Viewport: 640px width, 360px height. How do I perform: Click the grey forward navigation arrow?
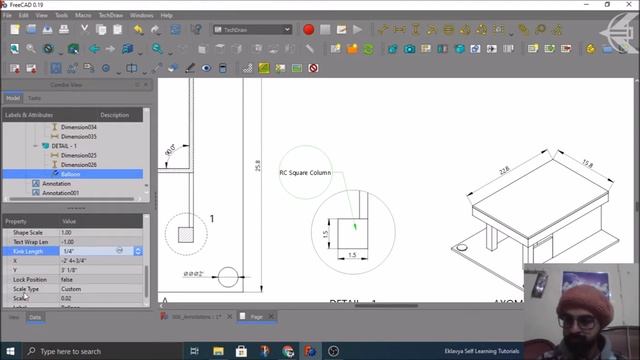[110, 49]
